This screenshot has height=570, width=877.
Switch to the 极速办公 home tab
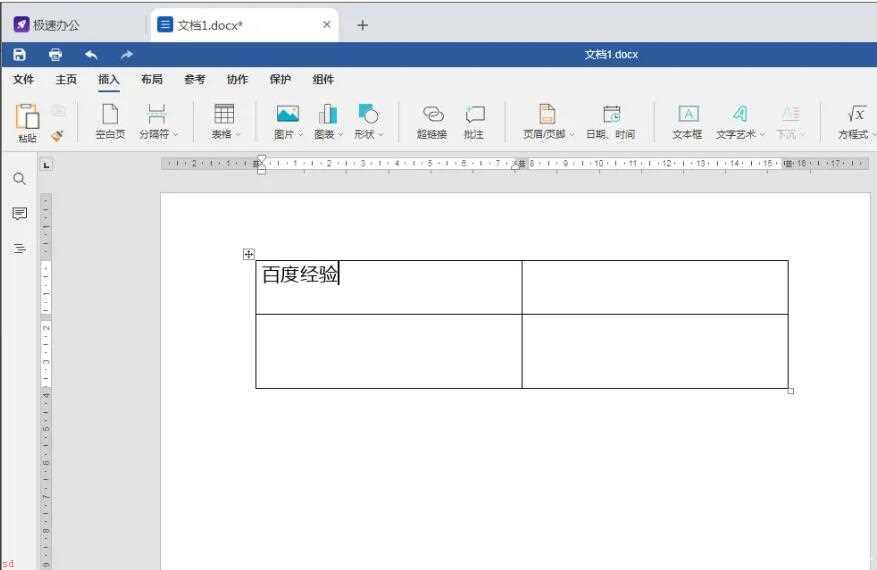tap(48, 25)
